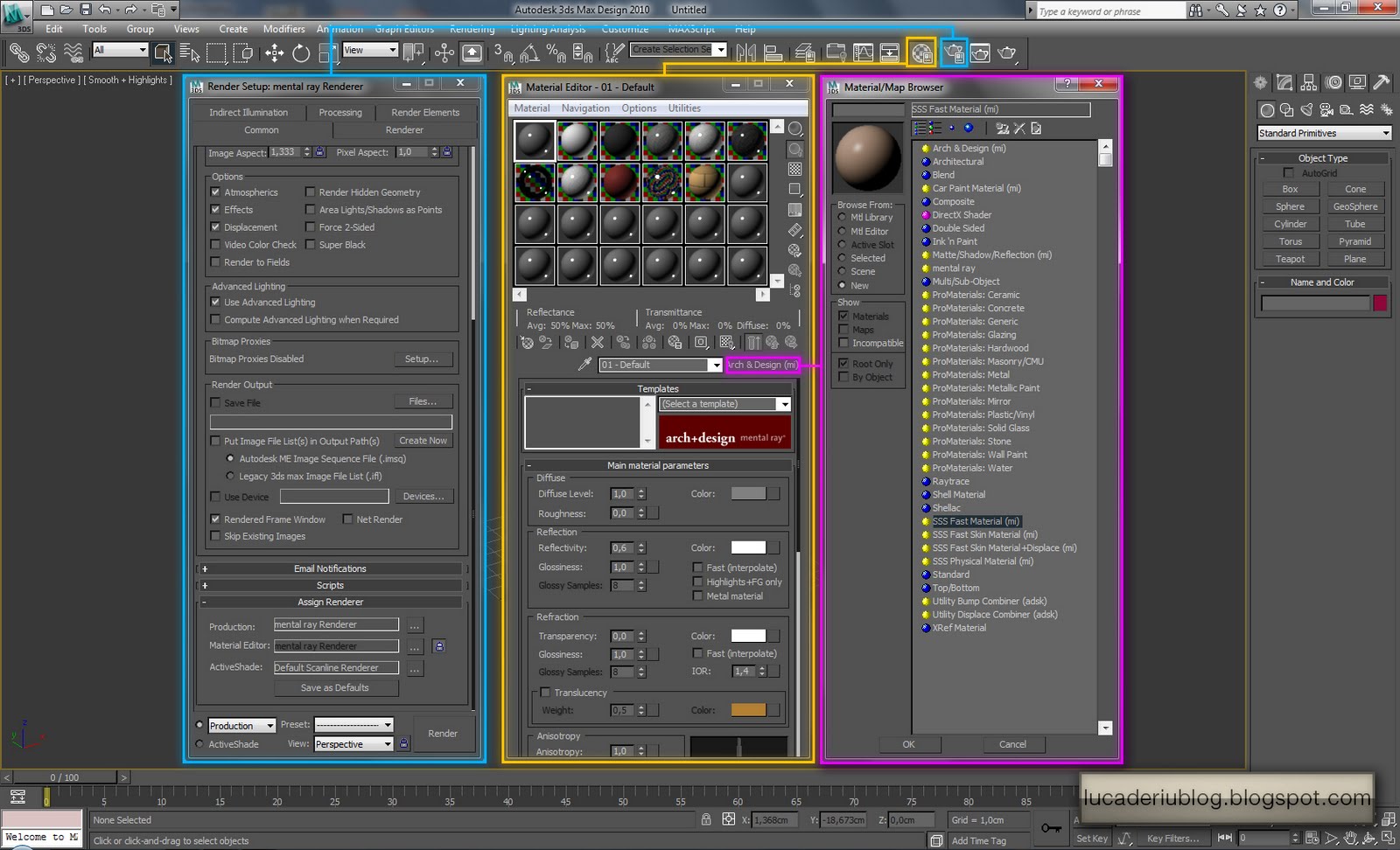Image resolution: width=1400 pixels, height=850 pixels.
Task: Open Utilities menu in Material Editor
Action: click(x=684, y=108)
